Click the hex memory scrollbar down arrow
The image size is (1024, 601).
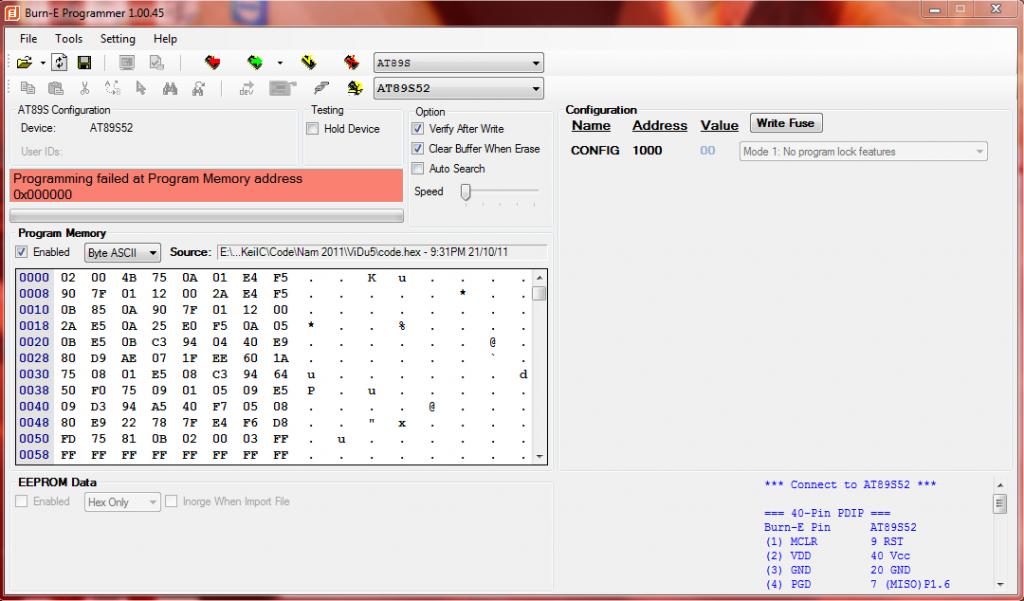[x=539, y=457]
